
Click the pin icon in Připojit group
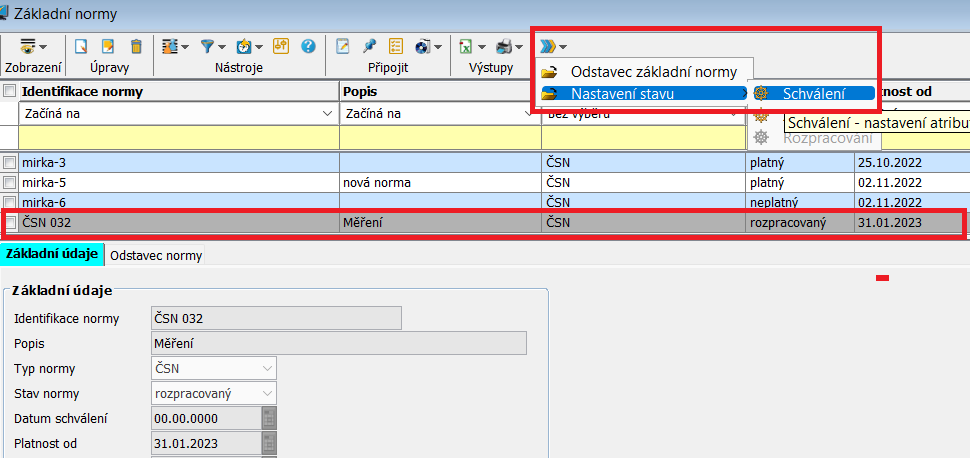pyautogui.click(x=369, y=46)
